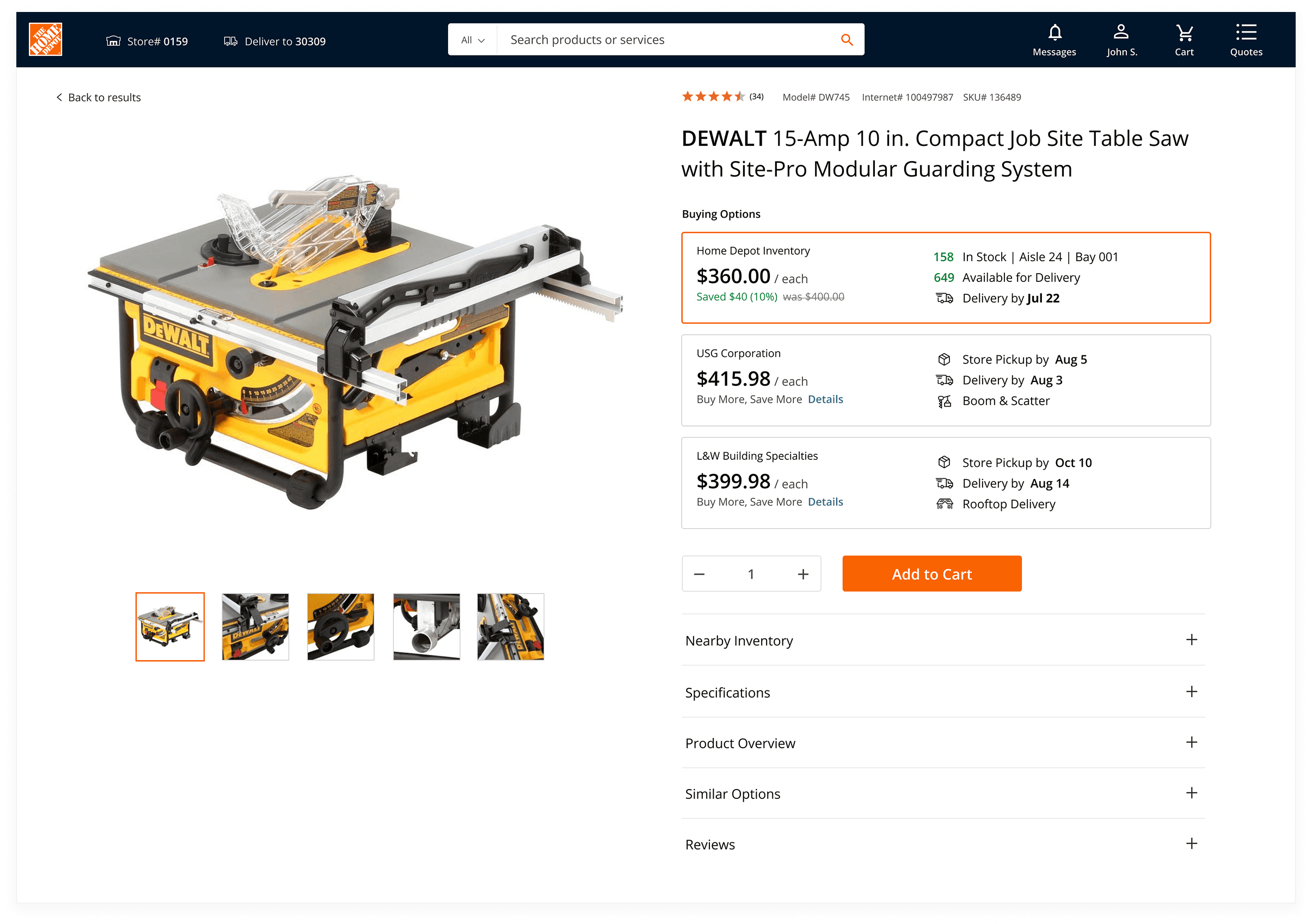
Task: Click the Add to Cart button
Action: (931, 574)
